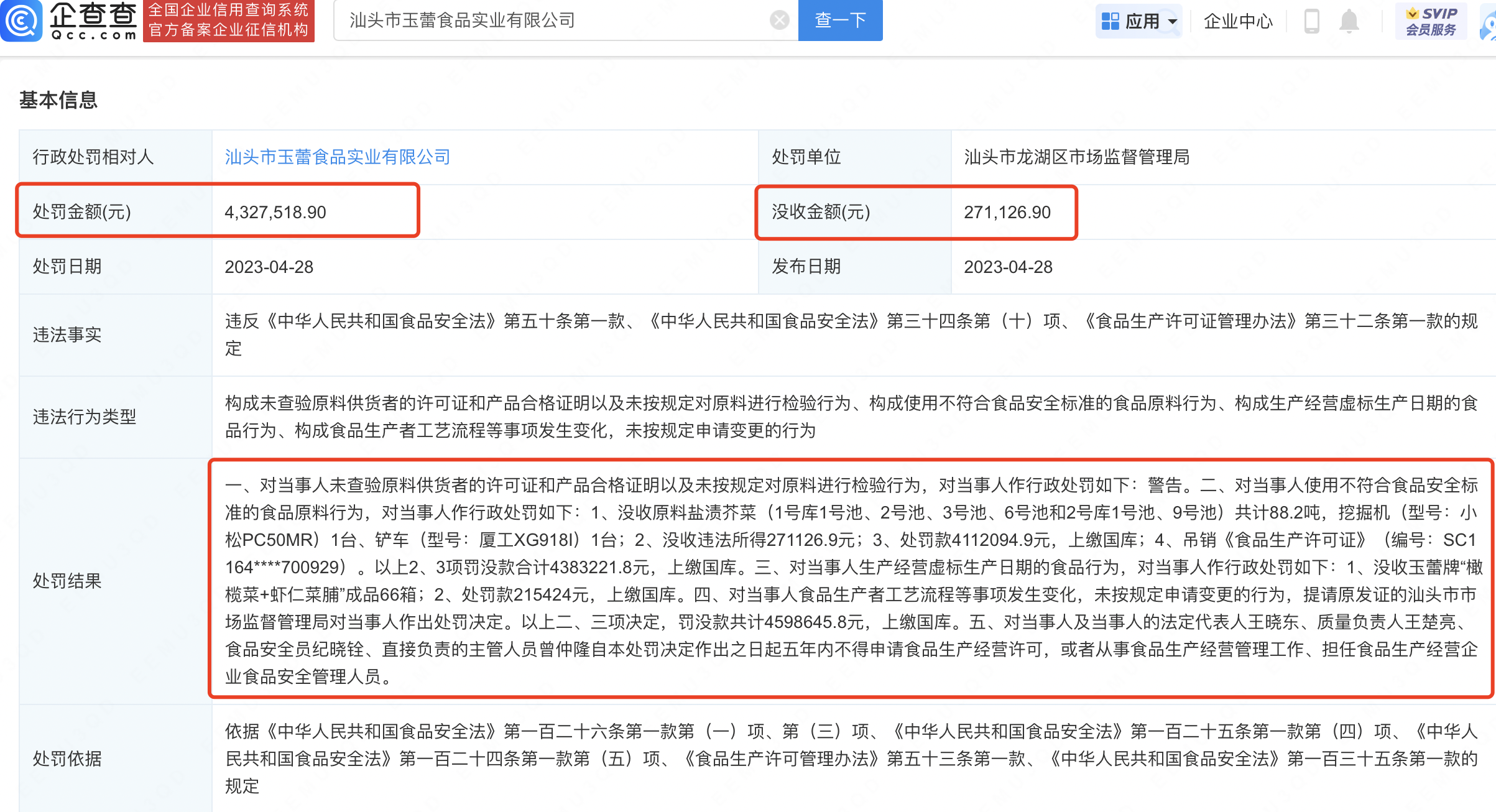Click the 处罚单位 label cell

pos(854,157)
